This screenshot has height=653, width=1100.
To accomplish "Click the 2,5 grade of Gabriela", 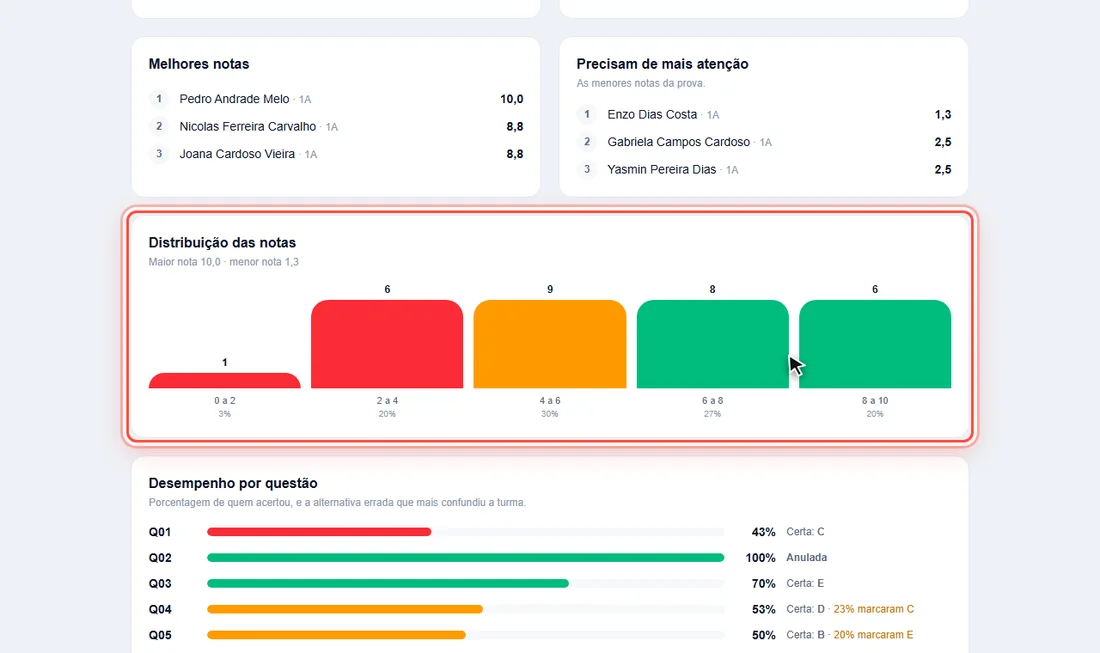I will pos(943,142).
